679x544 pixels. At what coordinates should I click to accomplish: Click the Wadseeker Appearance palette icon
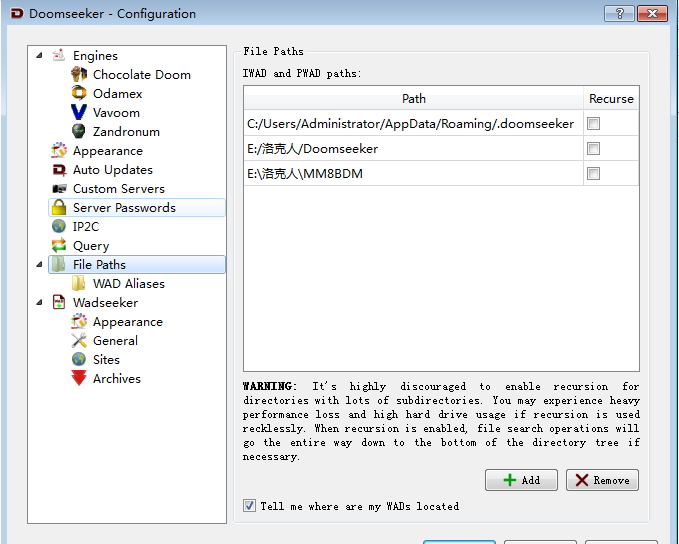point(78,321)
